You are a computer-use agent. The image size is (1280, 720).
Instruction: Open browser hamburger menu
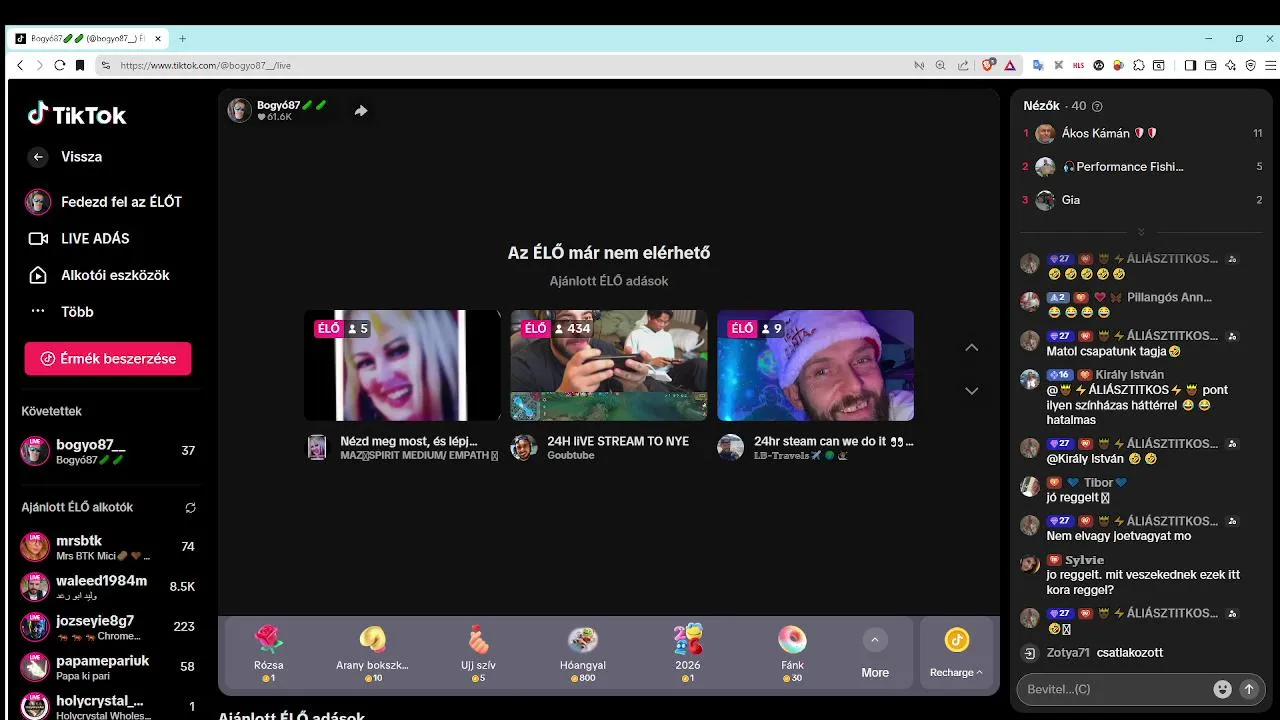pyautogui.click(x=1270, y=65)
